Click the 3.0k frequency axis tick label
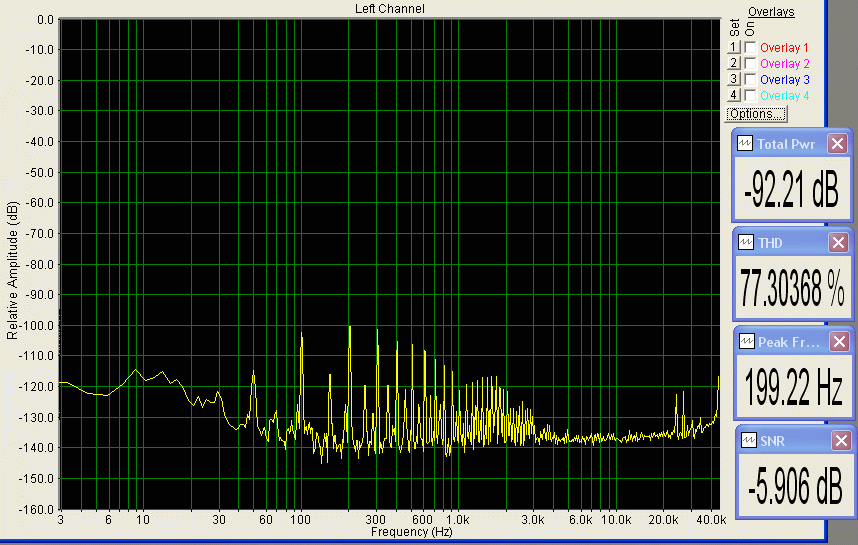Image resolution: width=858 pixels, height=545 pixels. pos(533,519)
